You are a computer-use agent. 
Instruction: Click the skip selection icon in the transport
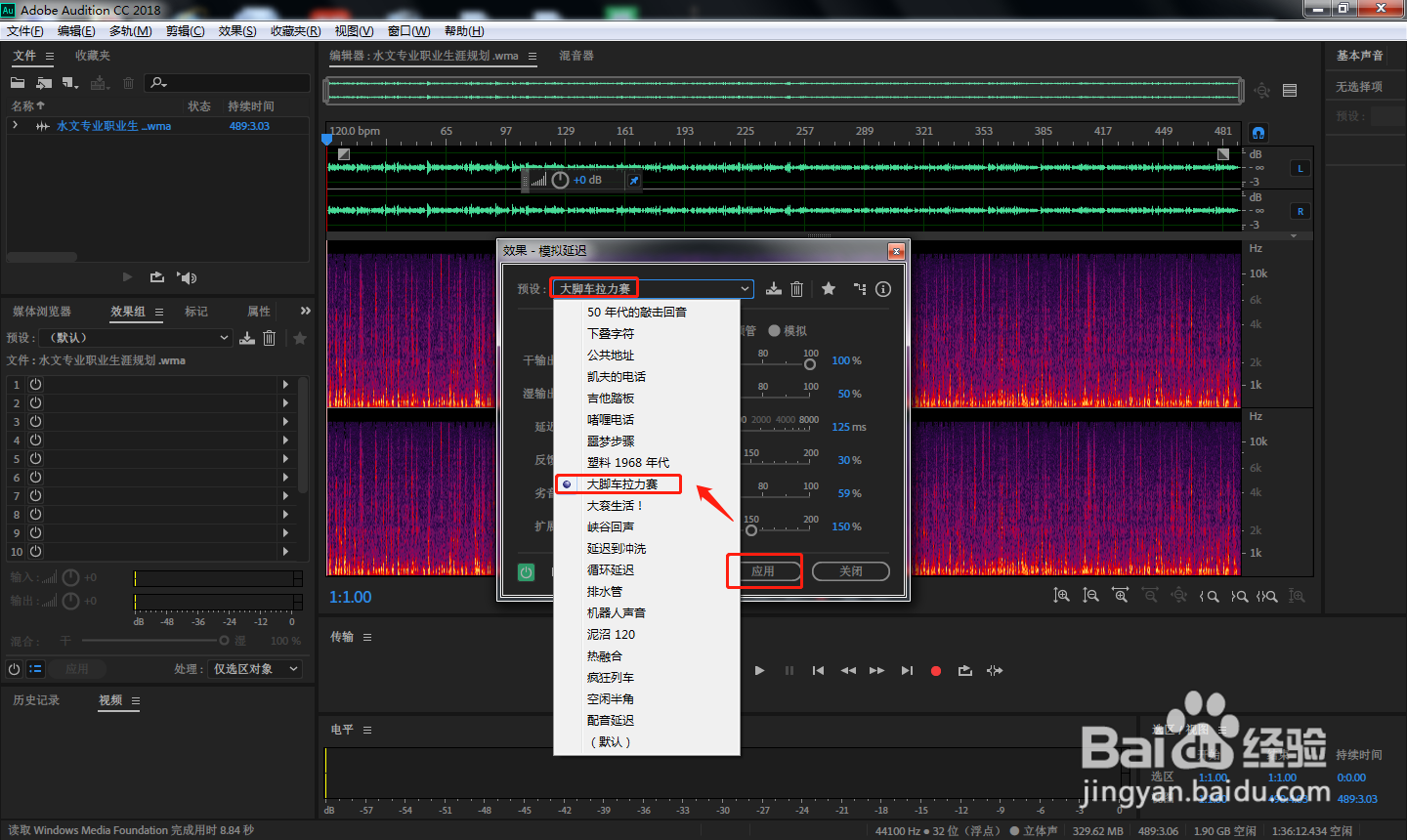coord(995,670)
